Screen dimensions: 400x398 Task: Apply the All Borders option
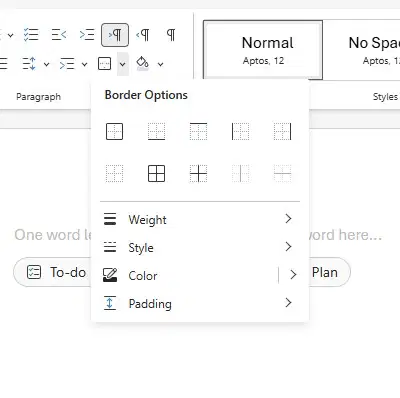pos(156,173)
